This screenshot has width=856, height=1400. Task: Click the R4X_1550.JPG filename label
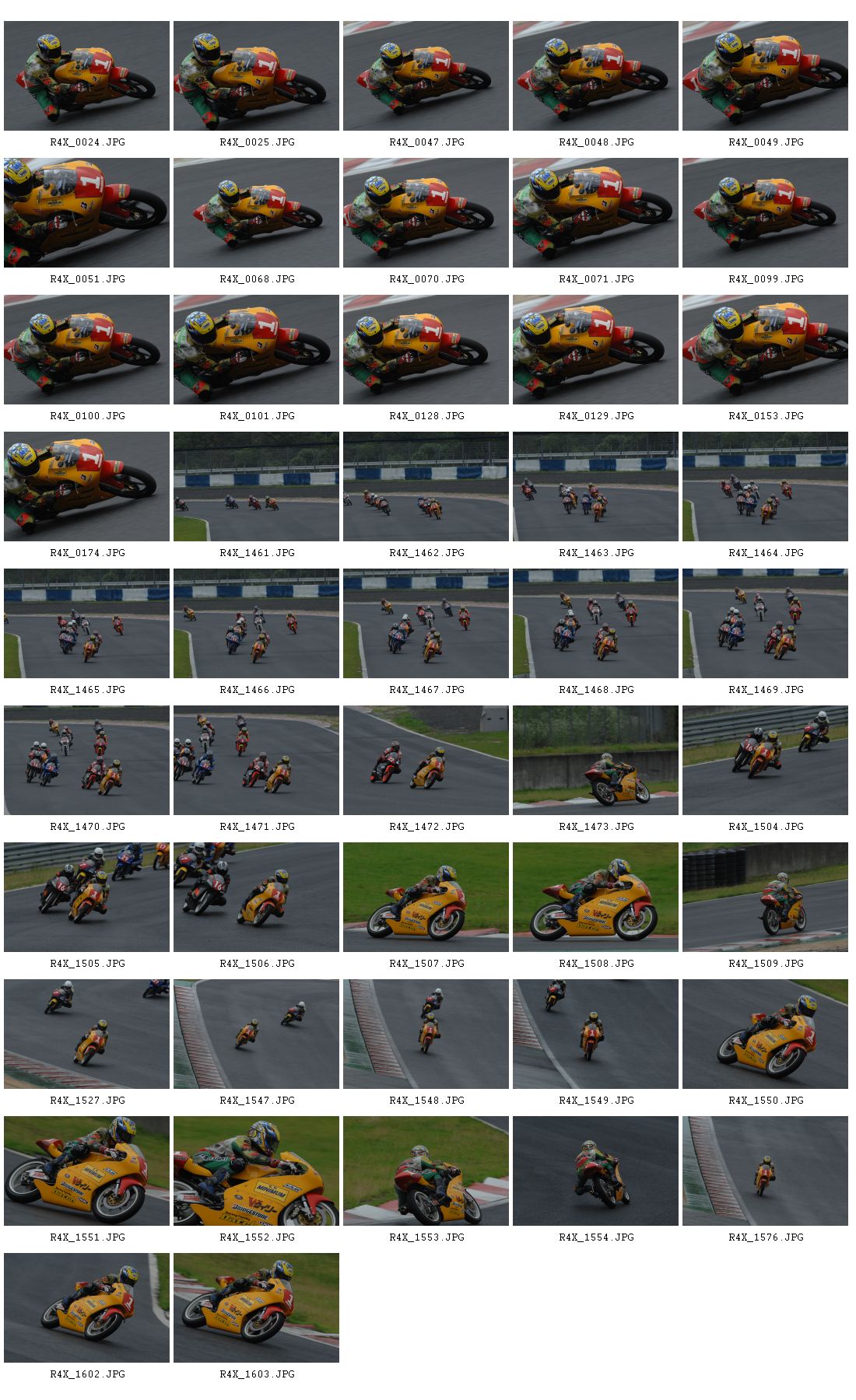766,1101
